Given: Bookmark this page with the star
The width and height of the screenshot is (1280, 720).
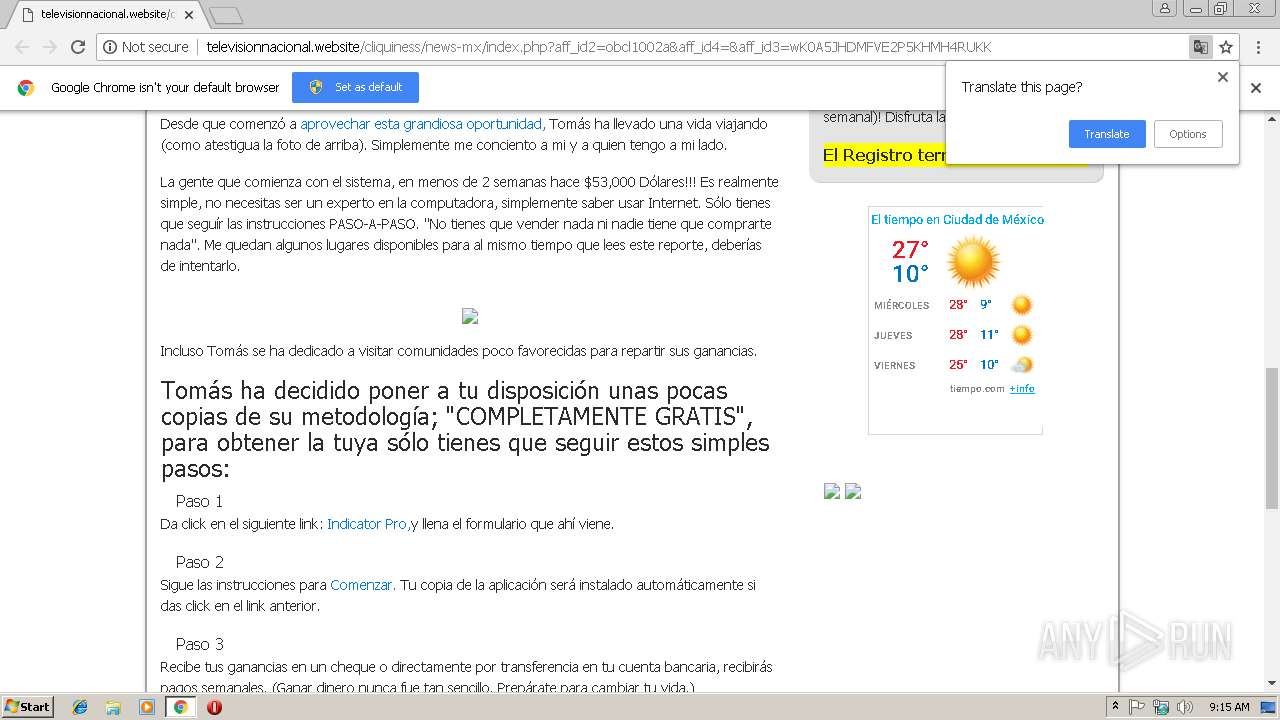Looking at the screenshot, I should tap(1226, 47).
